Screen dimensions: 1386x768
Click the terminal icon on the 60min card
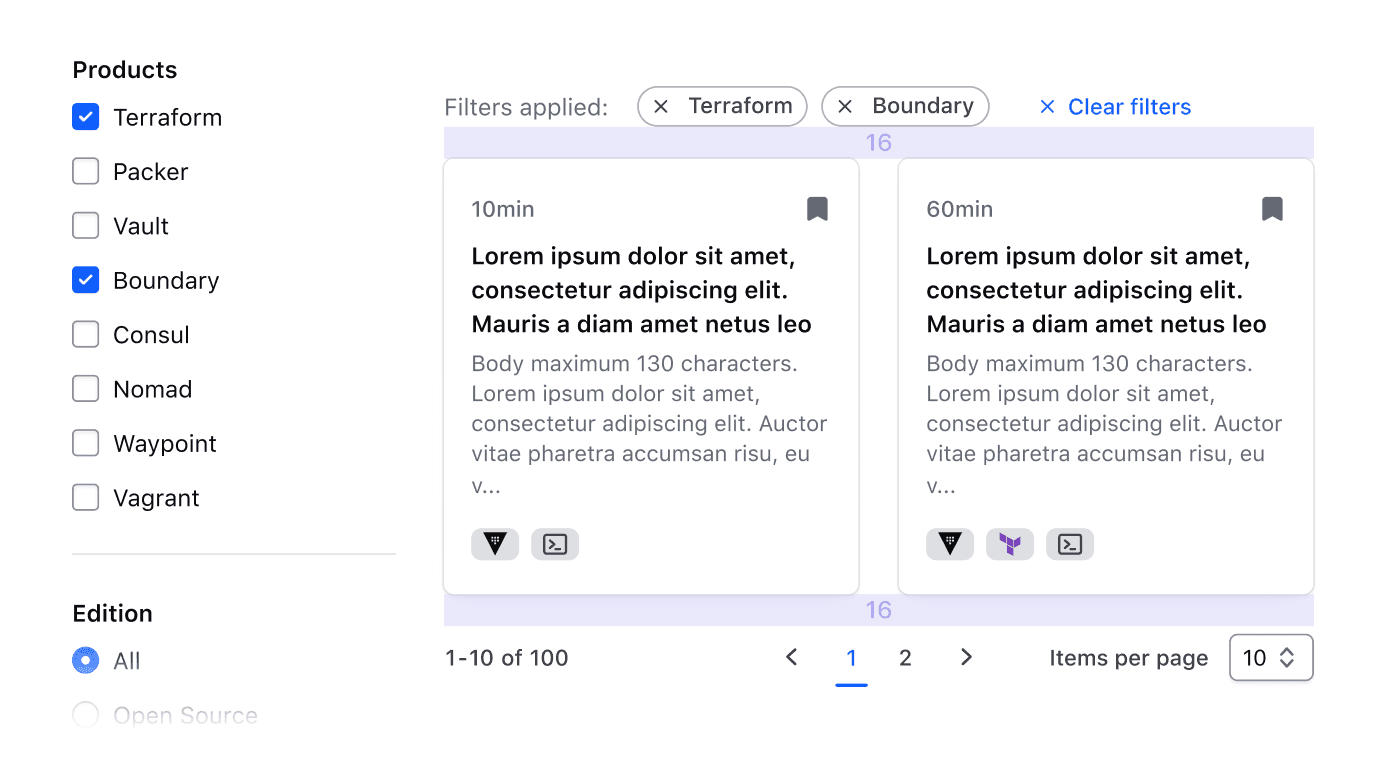1070,544
